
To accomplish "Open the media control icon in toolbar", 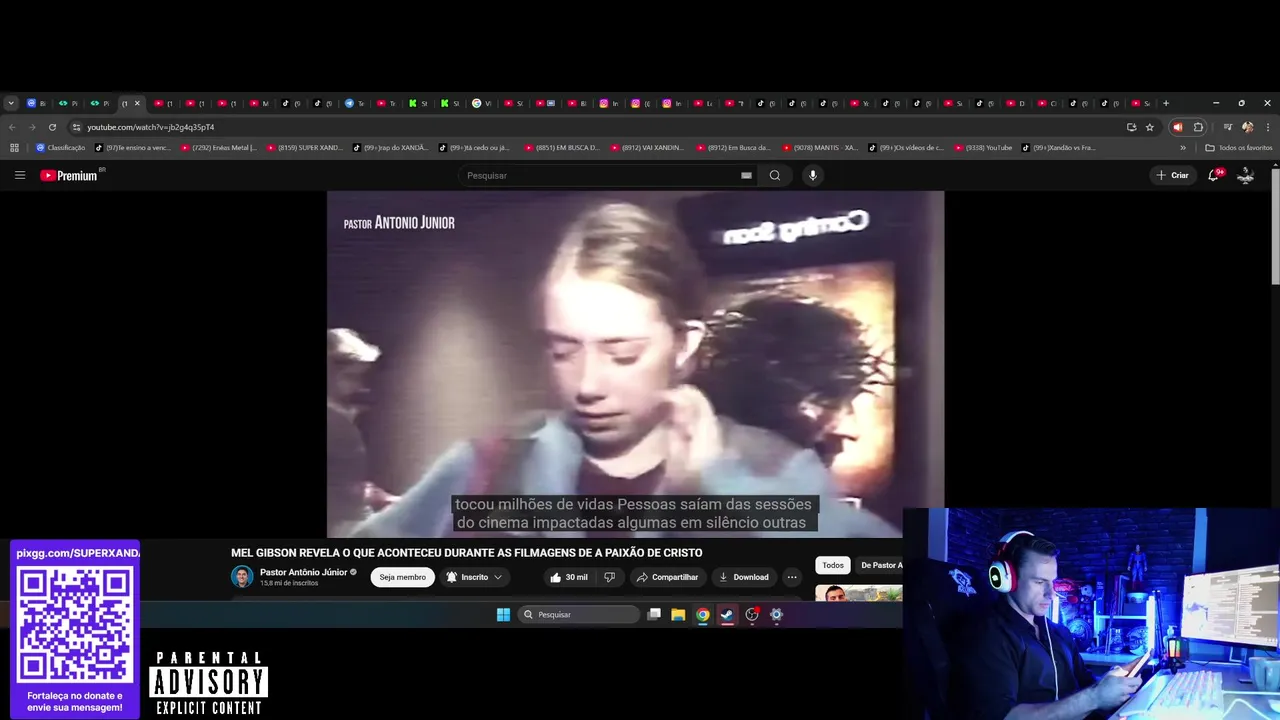I will point(1227,127).
